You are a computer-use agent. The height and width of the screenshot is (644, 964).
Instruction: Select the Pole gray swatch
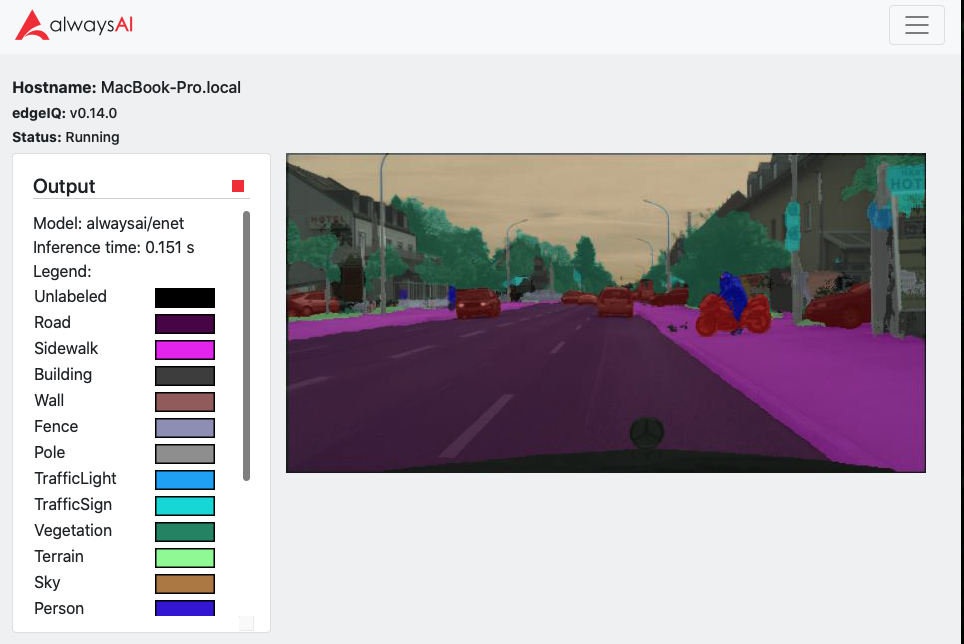(x=184, y=454)
